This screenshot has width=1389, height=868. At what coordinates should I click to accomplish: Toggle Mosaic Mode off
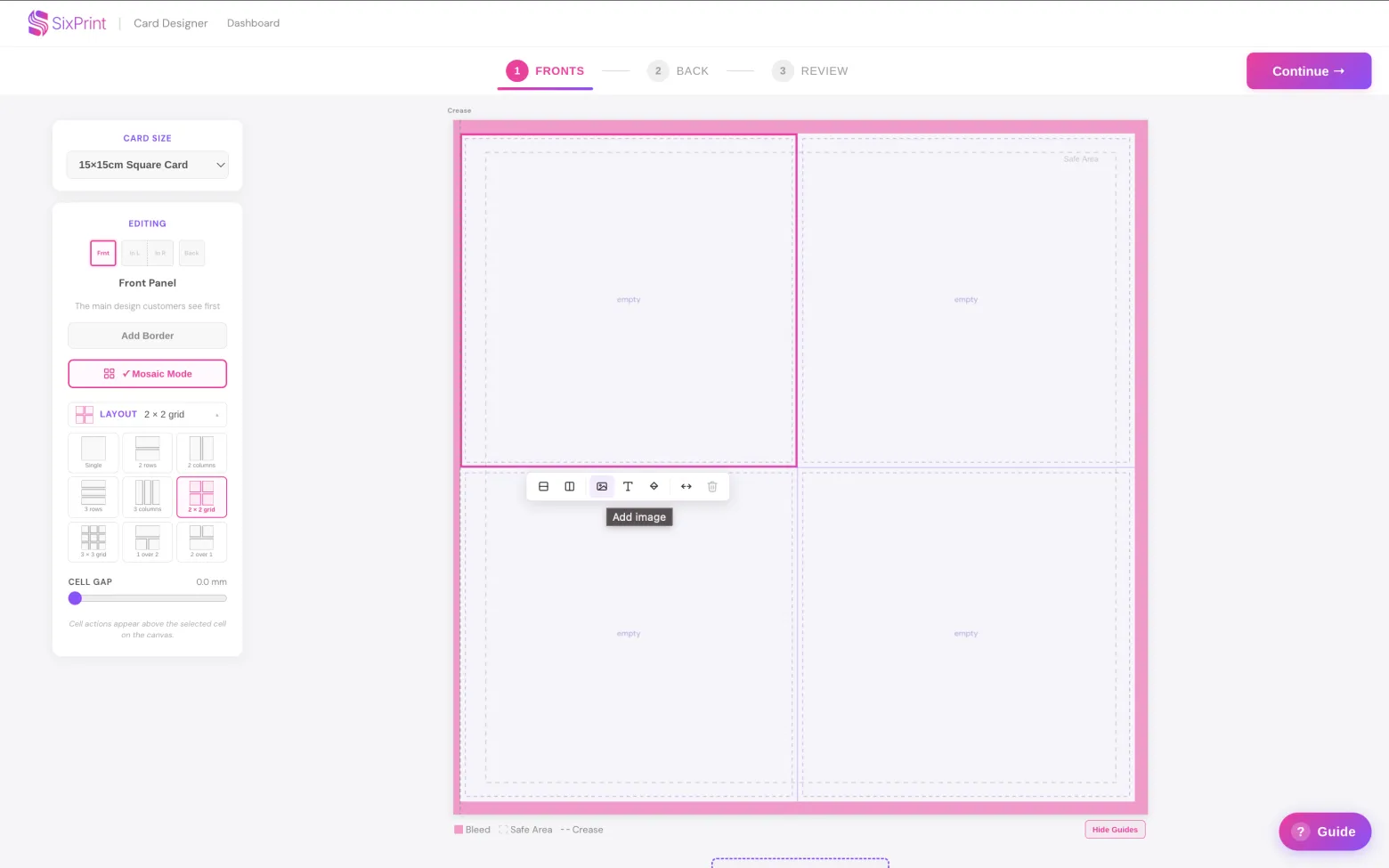coord(148,374)
